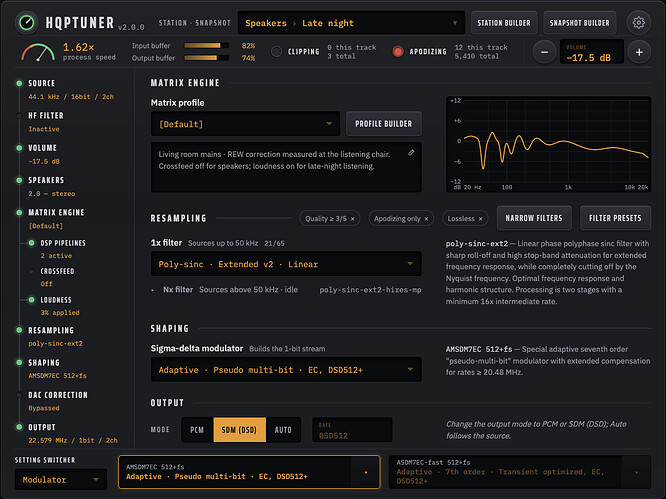
Task: Click the Narrow Filters button
Action: (x=534, y=218)
